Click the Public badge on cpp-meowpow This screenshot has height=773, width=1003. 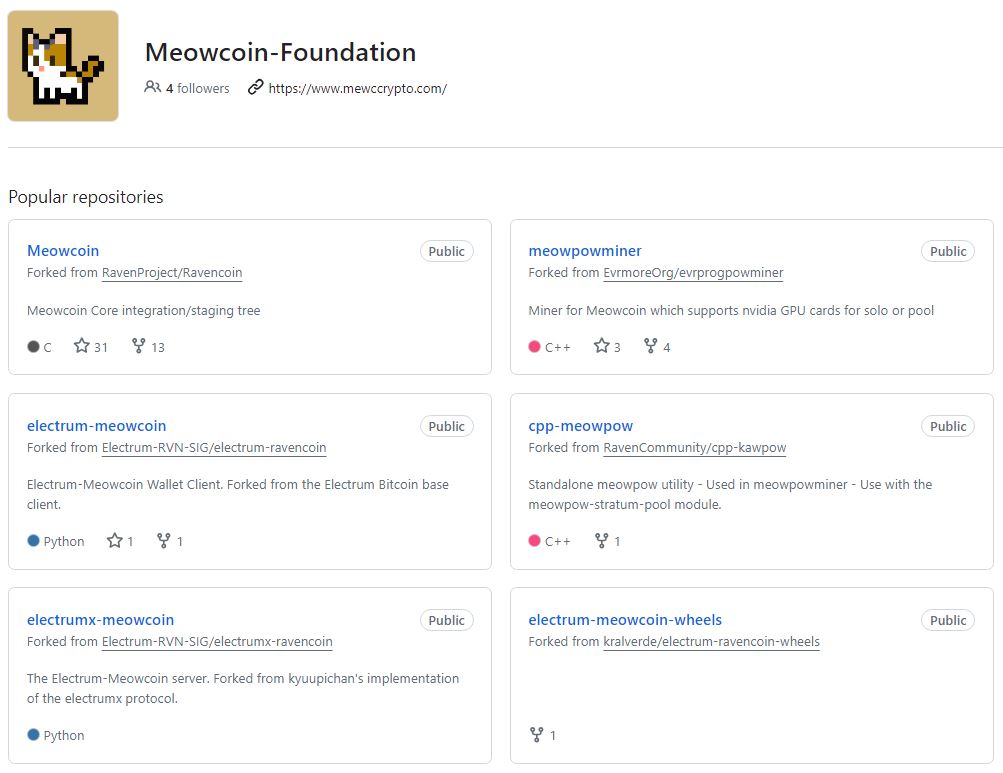click(947, 426)
